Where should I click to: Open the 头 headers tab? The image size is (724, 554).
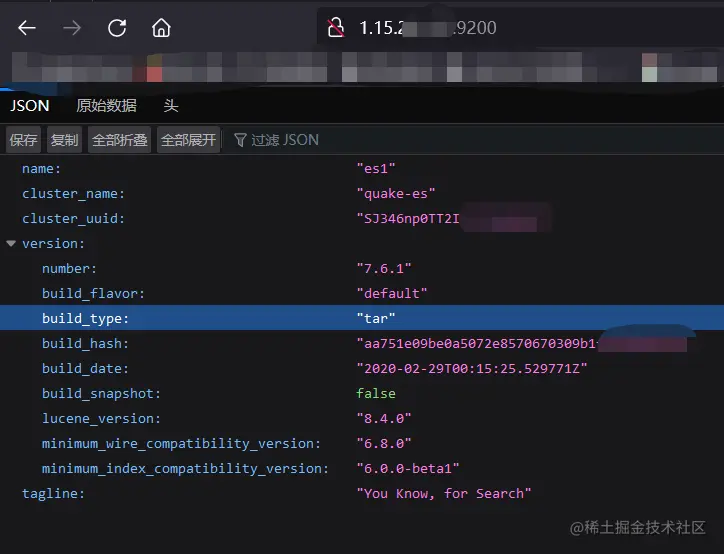tap(171, 106)
